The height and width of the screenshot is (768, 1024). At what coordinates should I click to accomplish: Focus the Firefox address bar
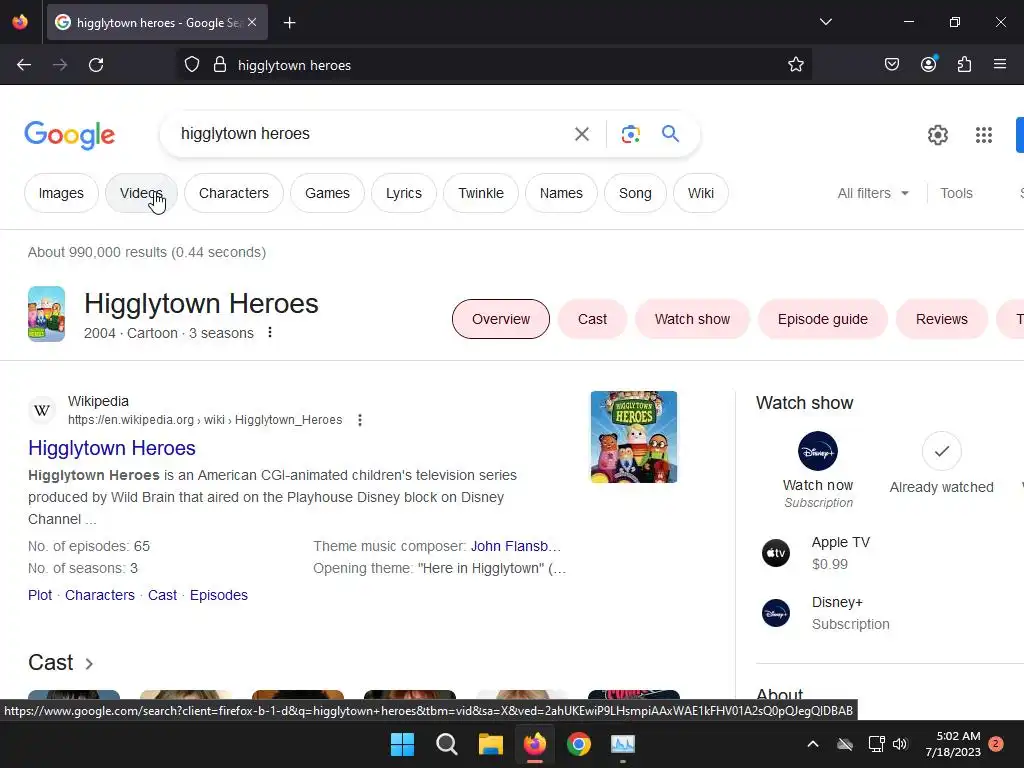(503, 65)
